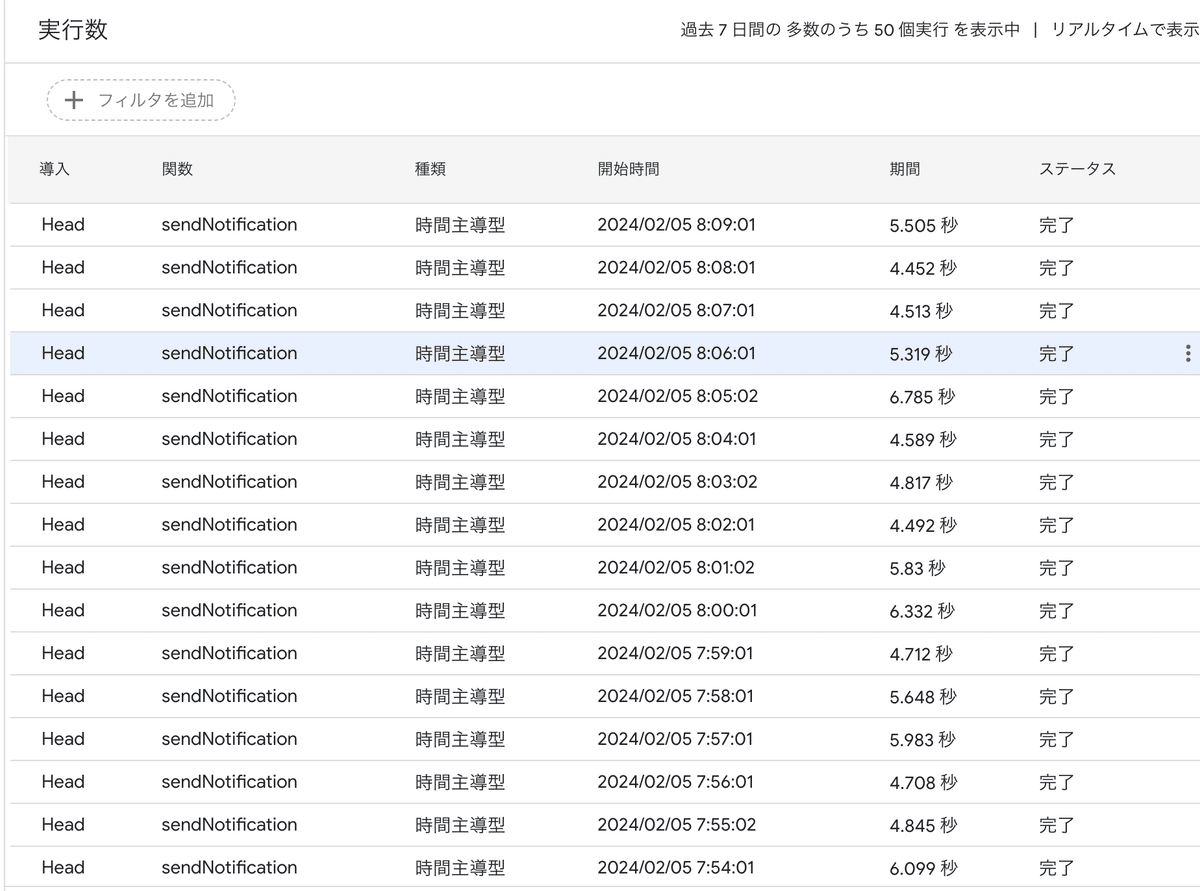Select execution started 2024/02/05 7:55:02
Screen dimensions: 1200x891
(605, 826)
